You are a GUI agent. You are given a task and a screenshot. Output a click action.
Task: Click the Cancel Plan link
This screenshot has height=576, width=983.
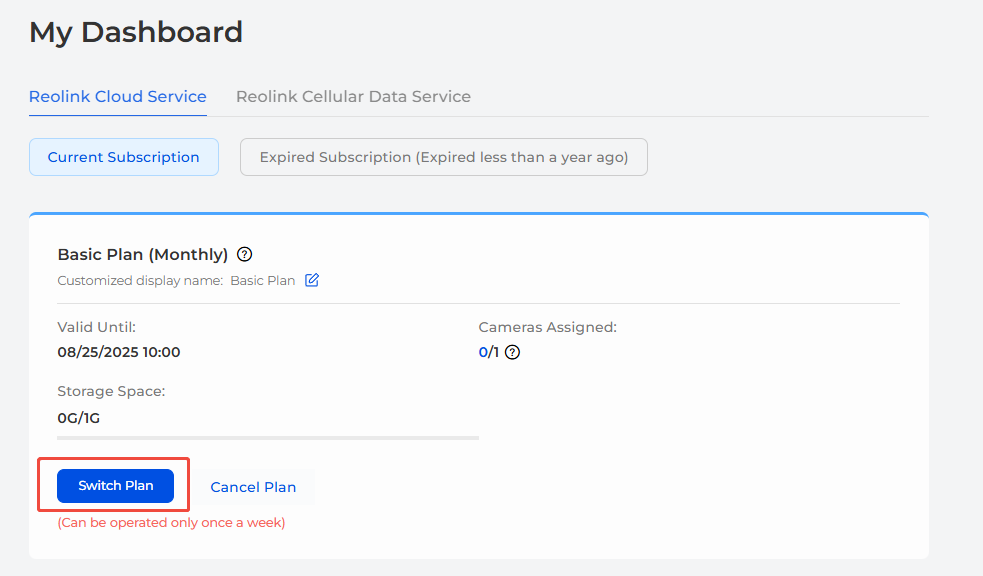coord(253,487)
